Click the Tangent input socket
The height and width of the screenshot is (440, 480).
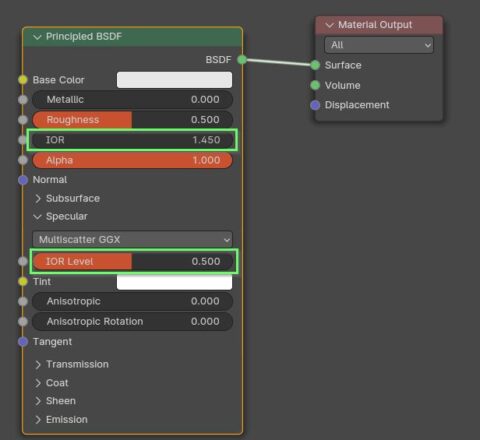click(23, 342)
